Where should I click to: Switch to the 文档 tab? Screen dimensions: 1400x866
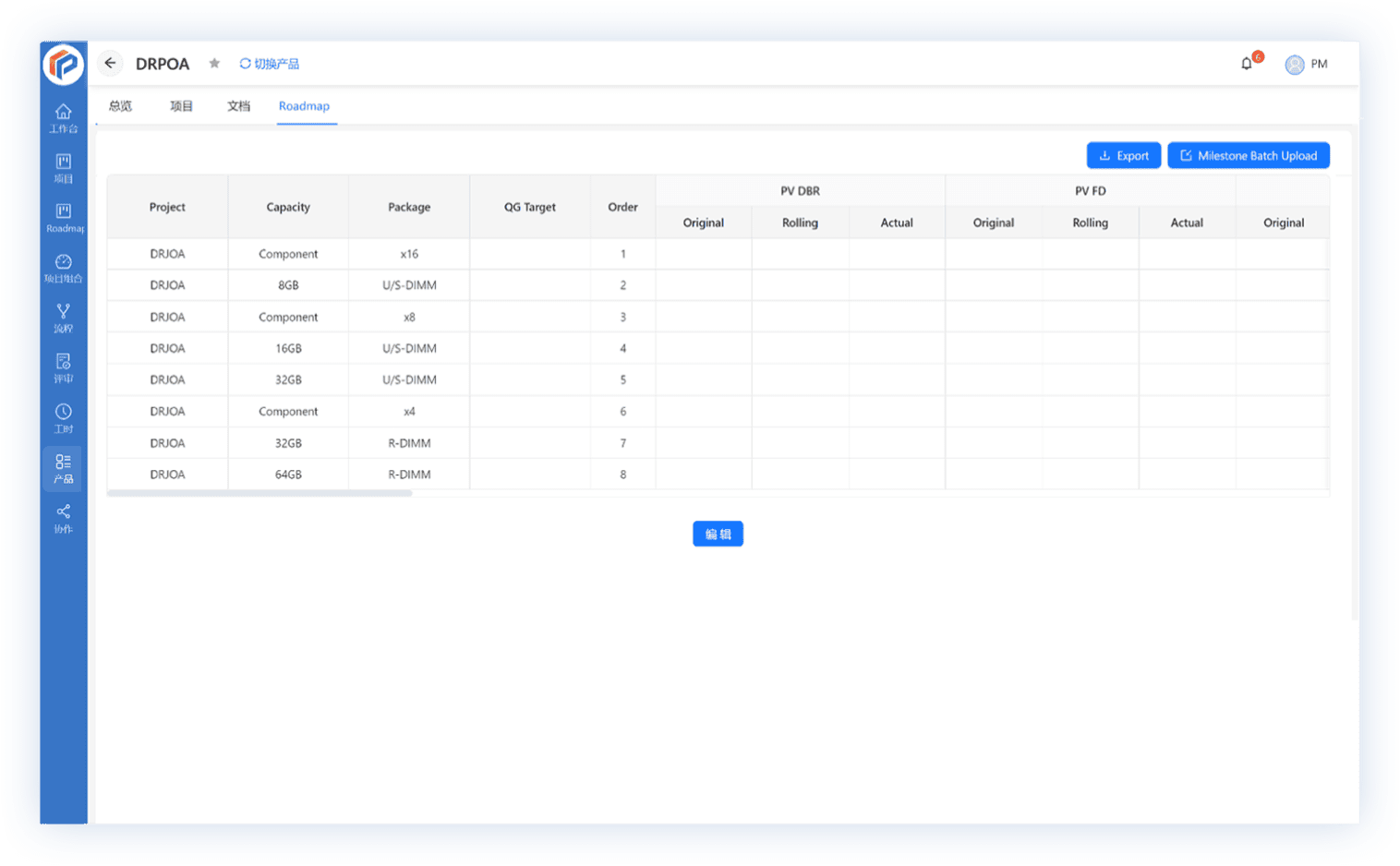(x=238, y=106)
